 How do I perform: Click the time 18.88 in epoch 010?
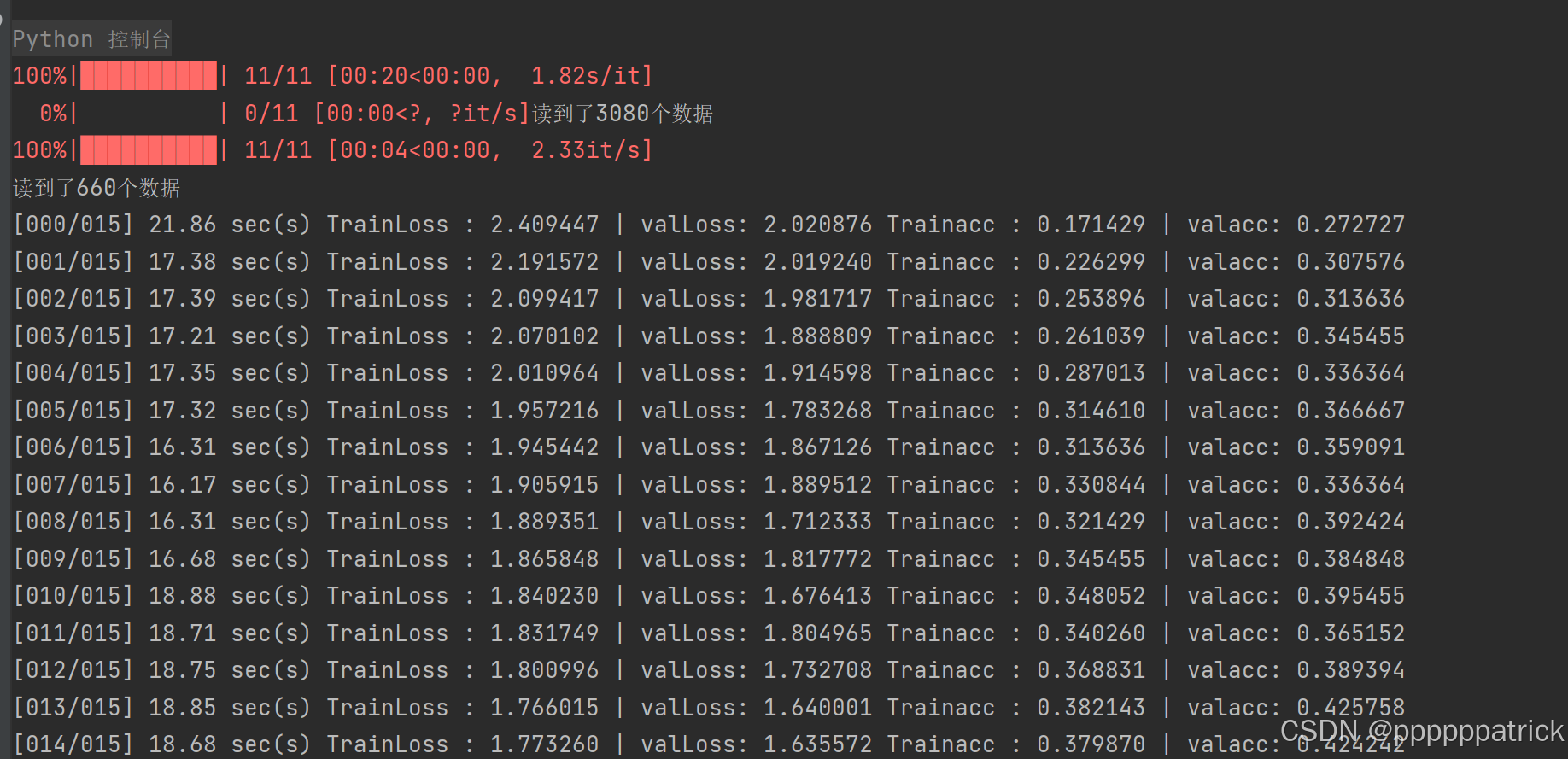click(x=183, y=596)
